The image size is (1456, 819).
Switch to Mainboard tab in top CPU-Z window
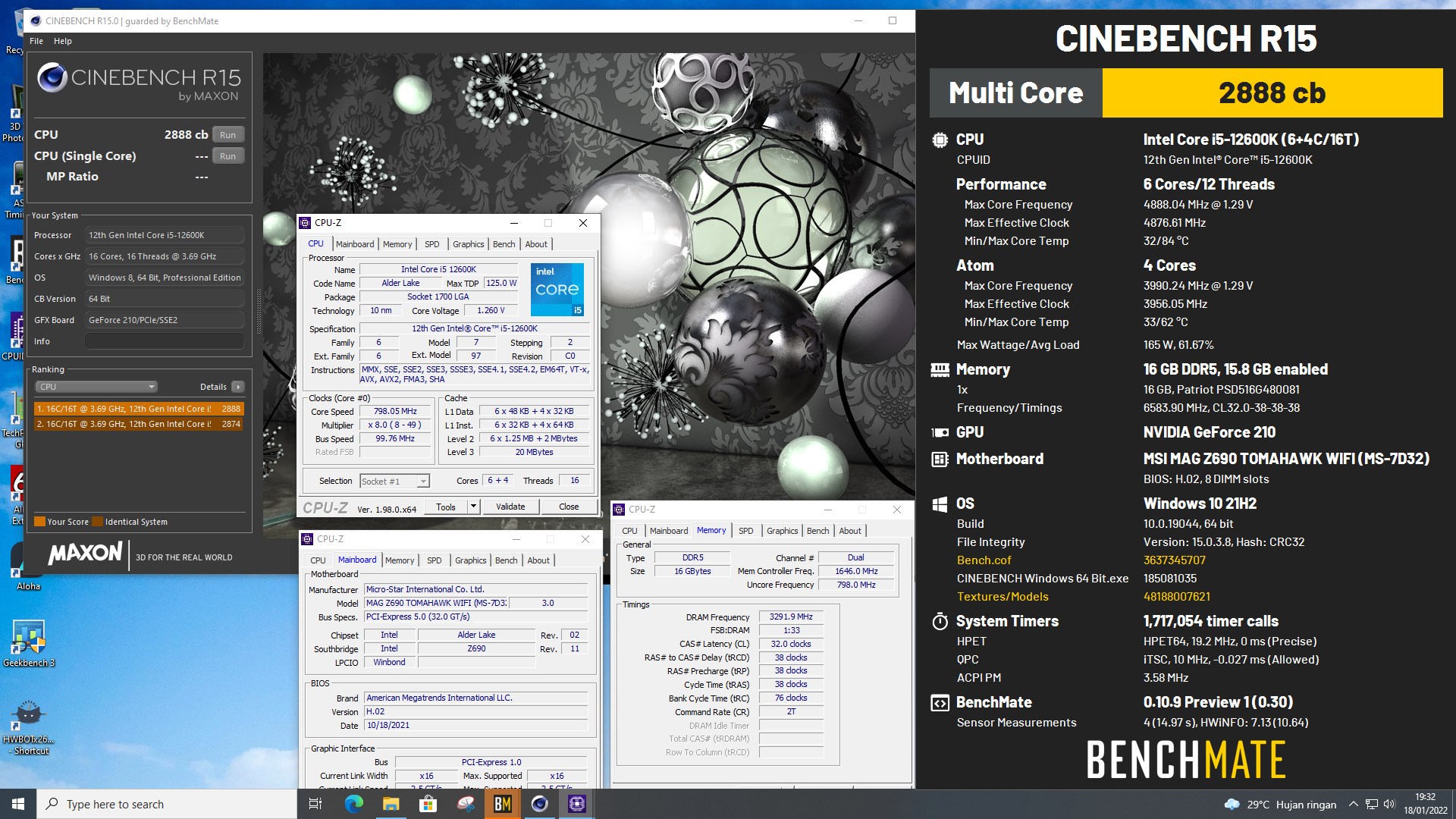click(355, 244)
